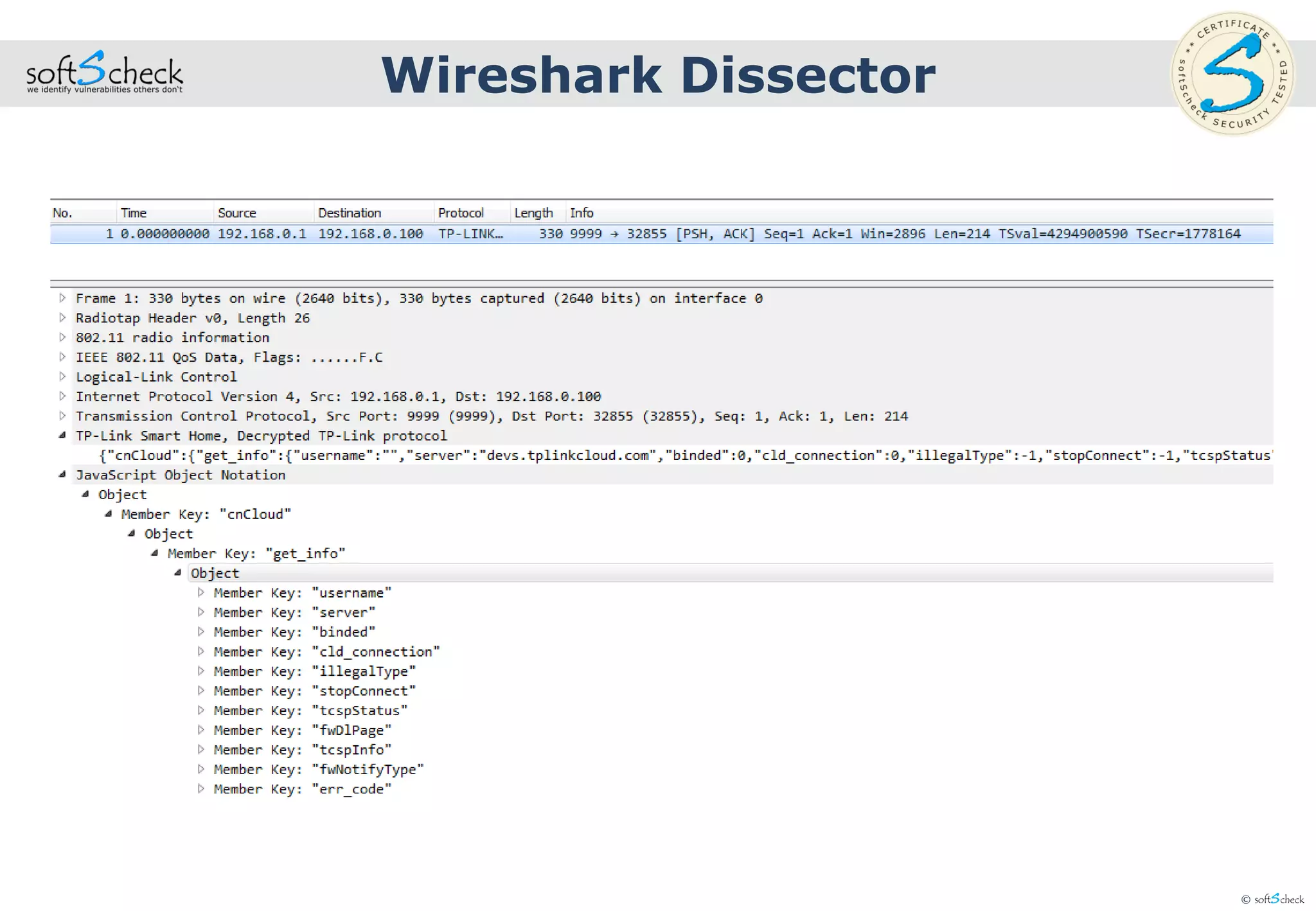Sort packets by Length column header
The height and width of the screenshot is (911, 1316).
538,213
